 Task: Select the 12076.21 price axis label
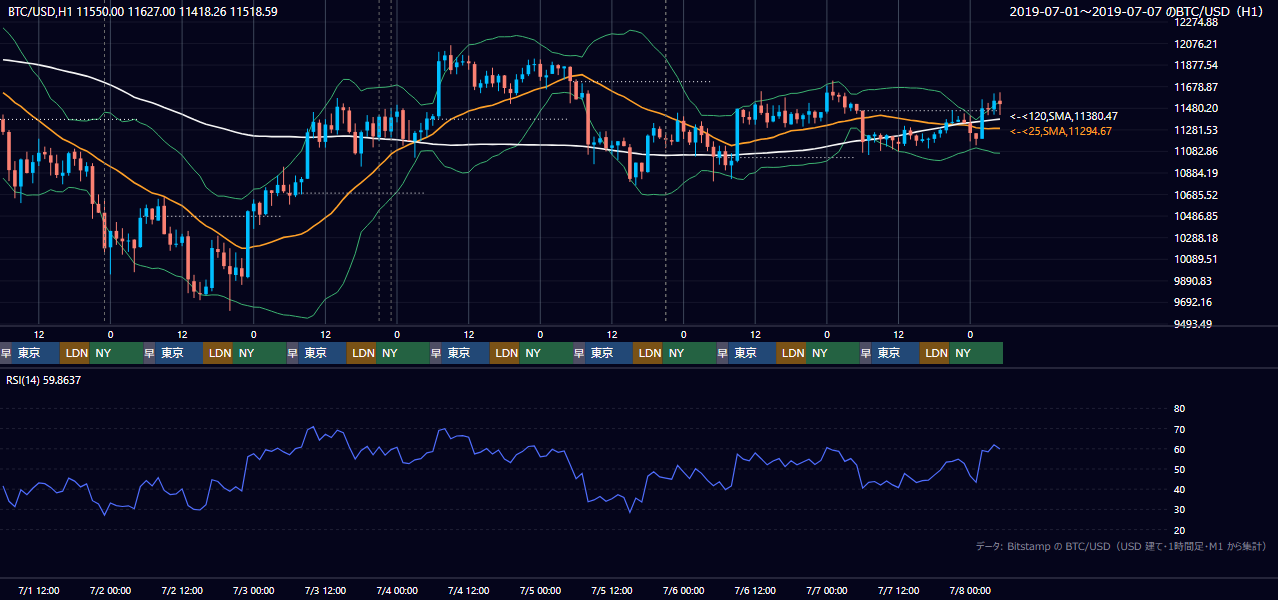pos(1196,44)
